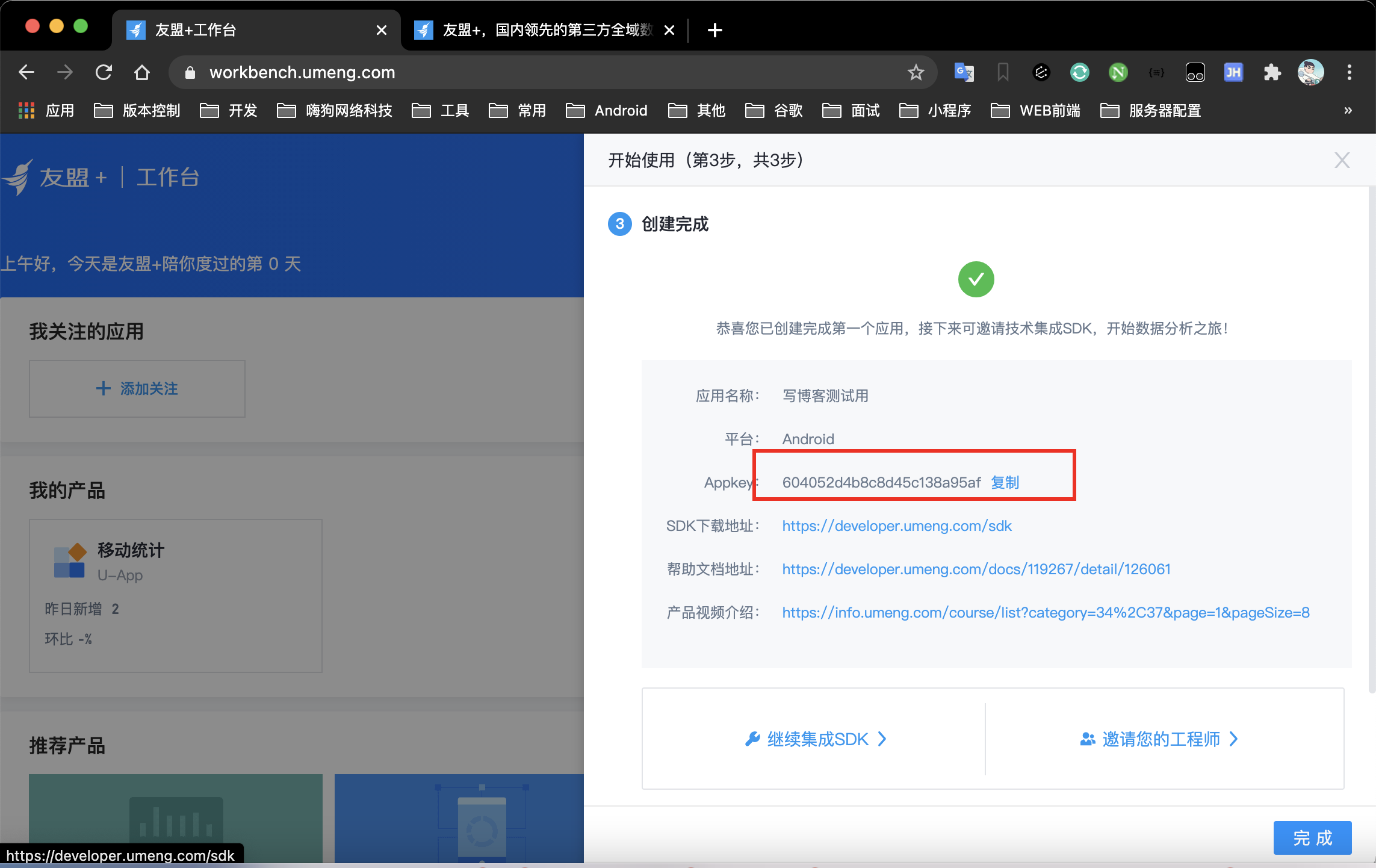
Task: Open 嗨狗网络科技 bookmark folder
Action: (335, 111)
